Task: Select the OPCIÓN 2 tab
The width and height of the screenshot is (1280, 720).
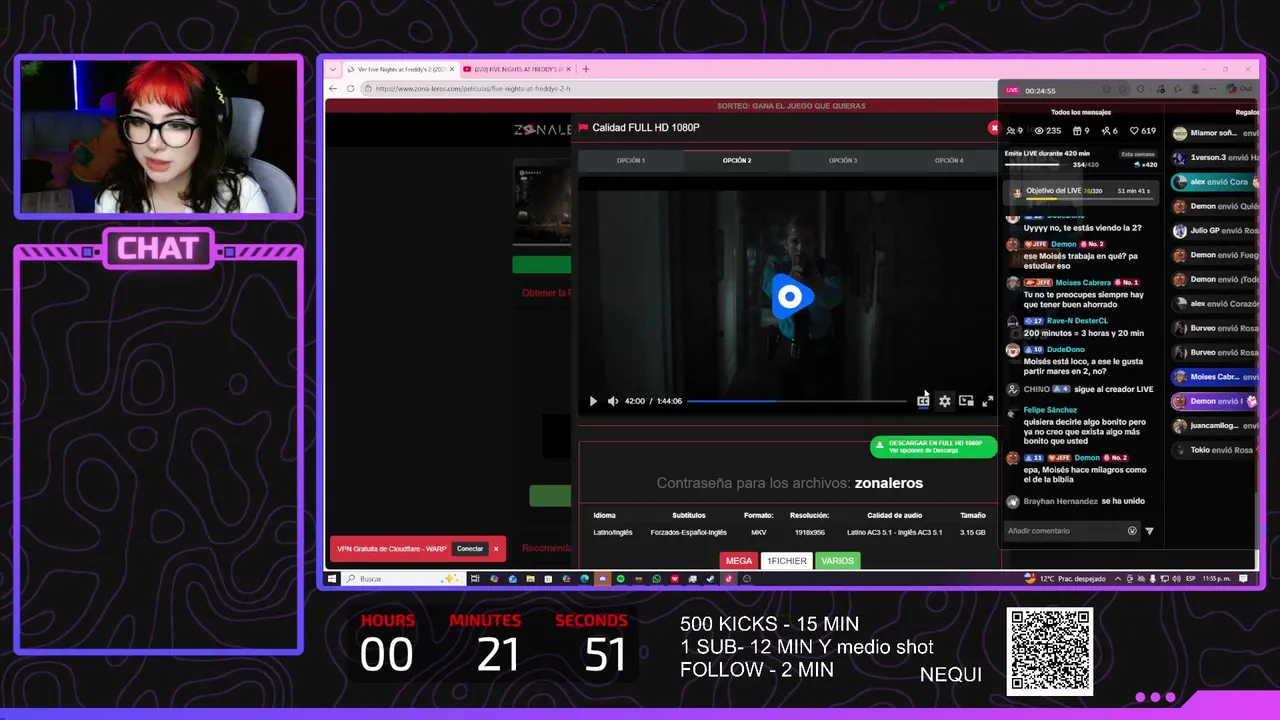Action: pos(737,160)
